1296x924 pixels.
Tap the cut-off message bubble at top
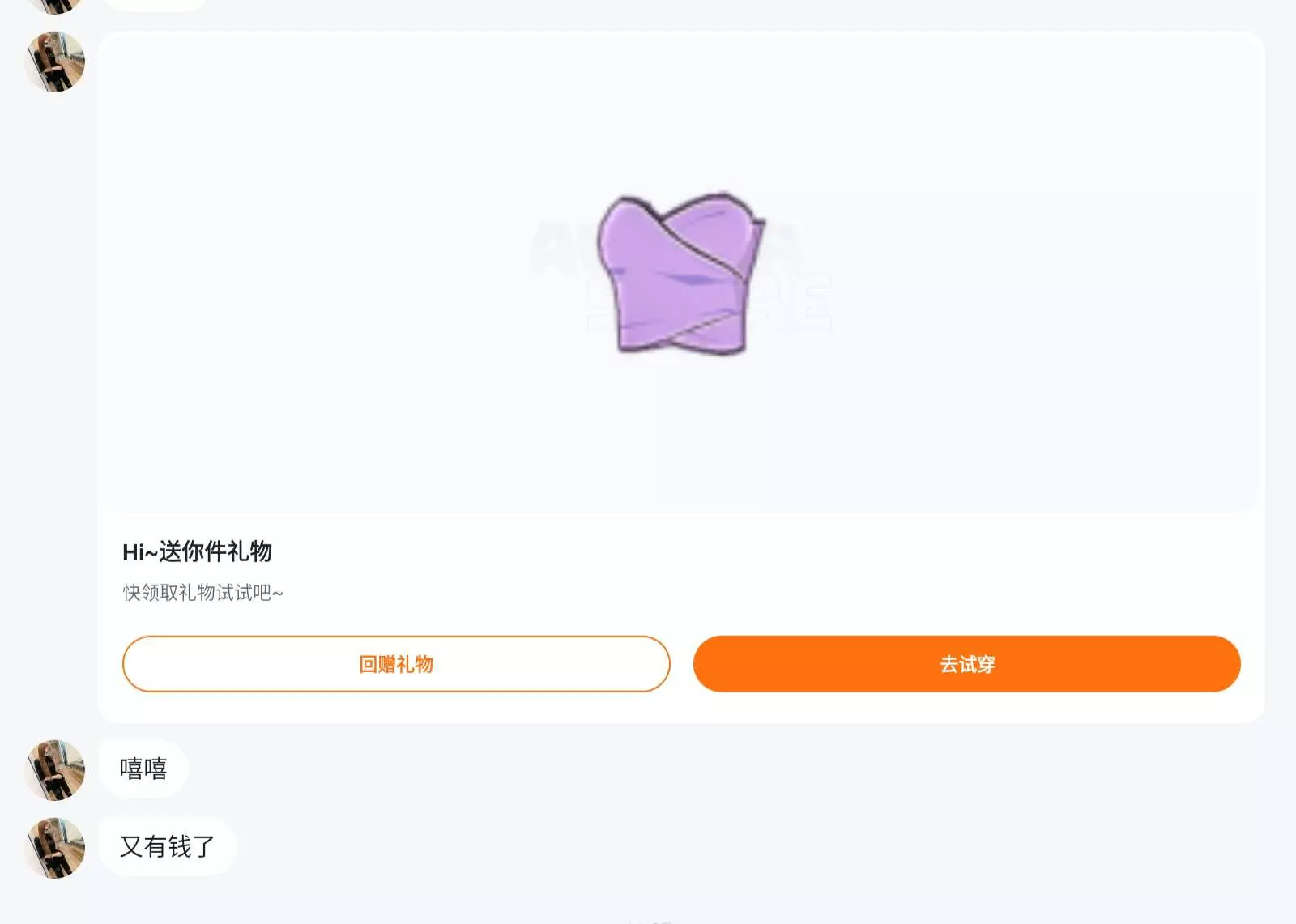[x=156, y=4]
